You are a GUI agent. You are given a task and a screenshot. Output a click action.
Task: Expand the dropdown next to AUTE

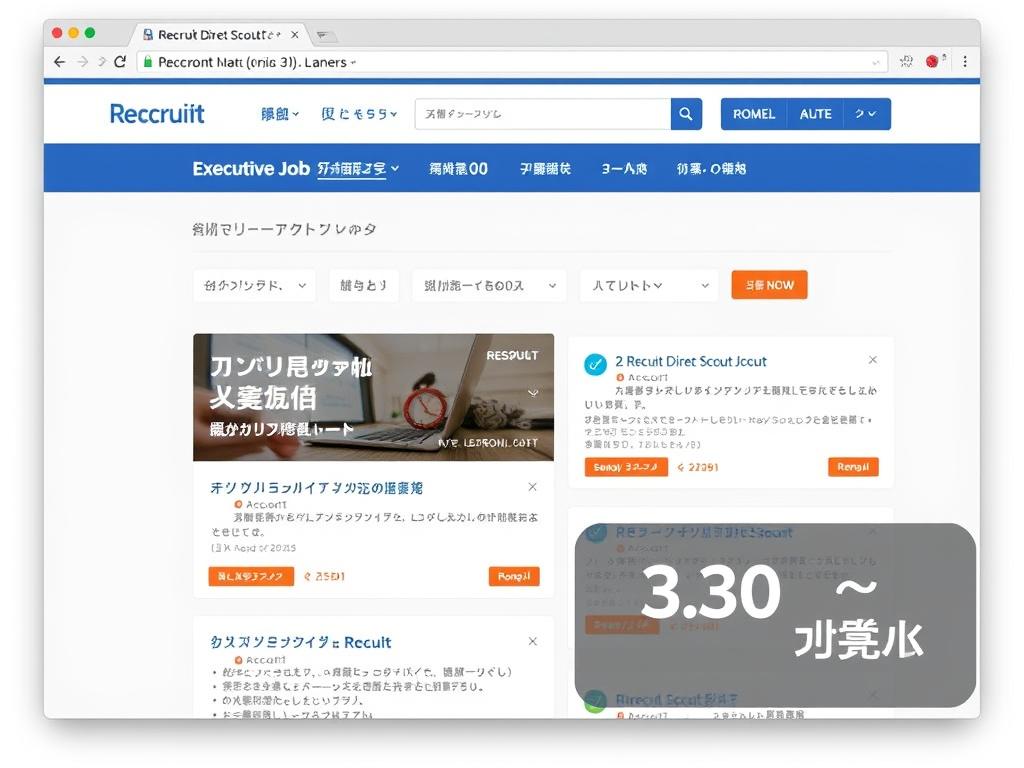coord(867,114)
